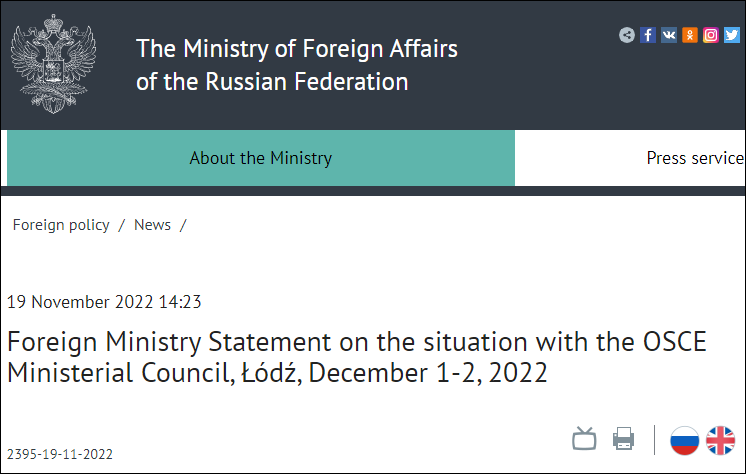Open the Twitter social icon
Viewport: 746px width, 474px height.
(x=732, y=35)
